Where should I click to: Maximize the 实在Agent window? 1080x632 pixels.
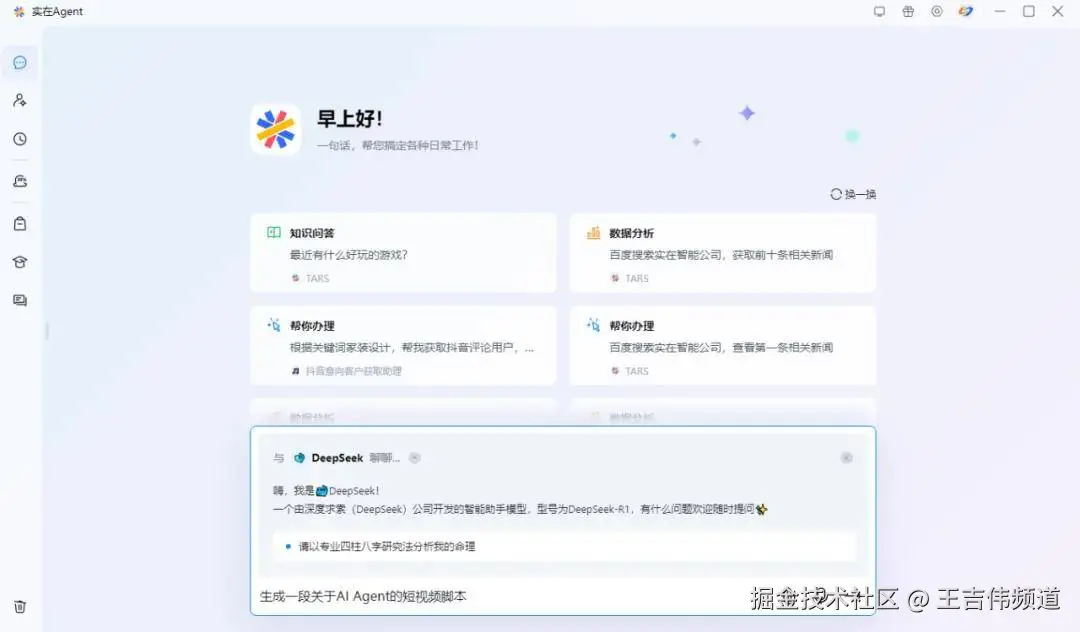coord(1028,11)
